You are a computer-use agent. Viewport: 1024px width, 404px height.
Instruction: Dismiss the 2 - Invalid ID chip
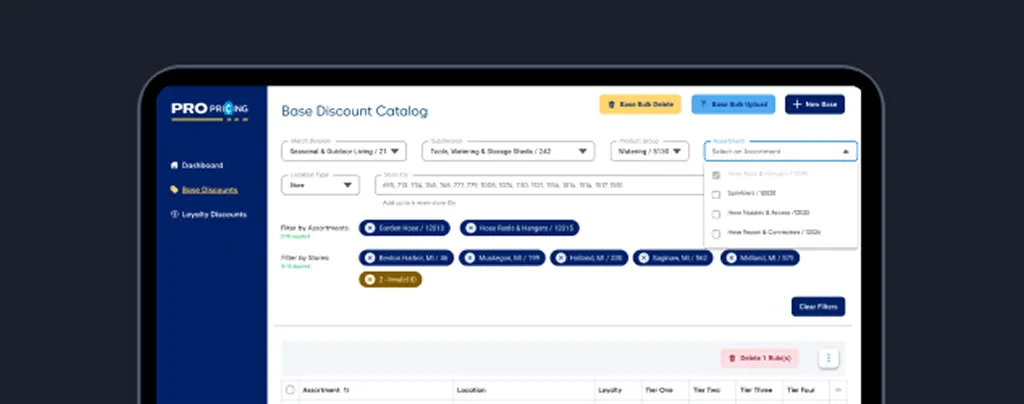[370, 279]
